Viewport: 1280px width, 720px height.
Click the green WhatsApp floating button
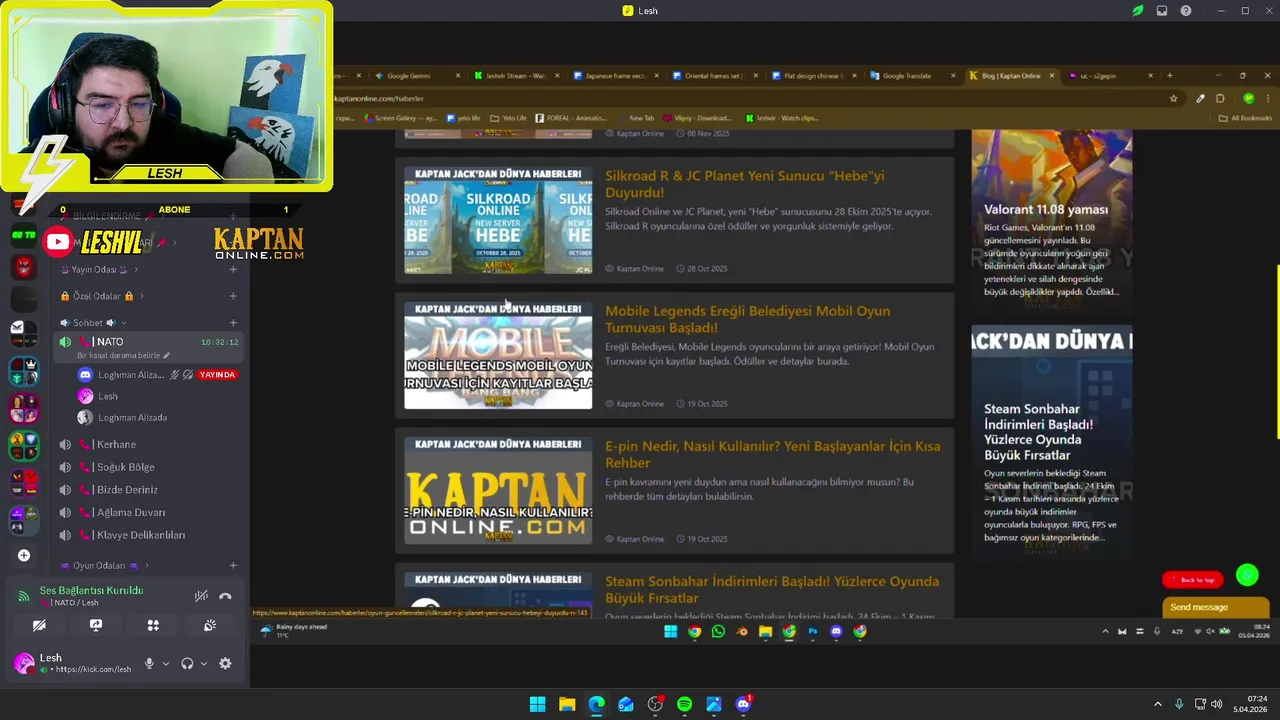[x=1247, y=575]
